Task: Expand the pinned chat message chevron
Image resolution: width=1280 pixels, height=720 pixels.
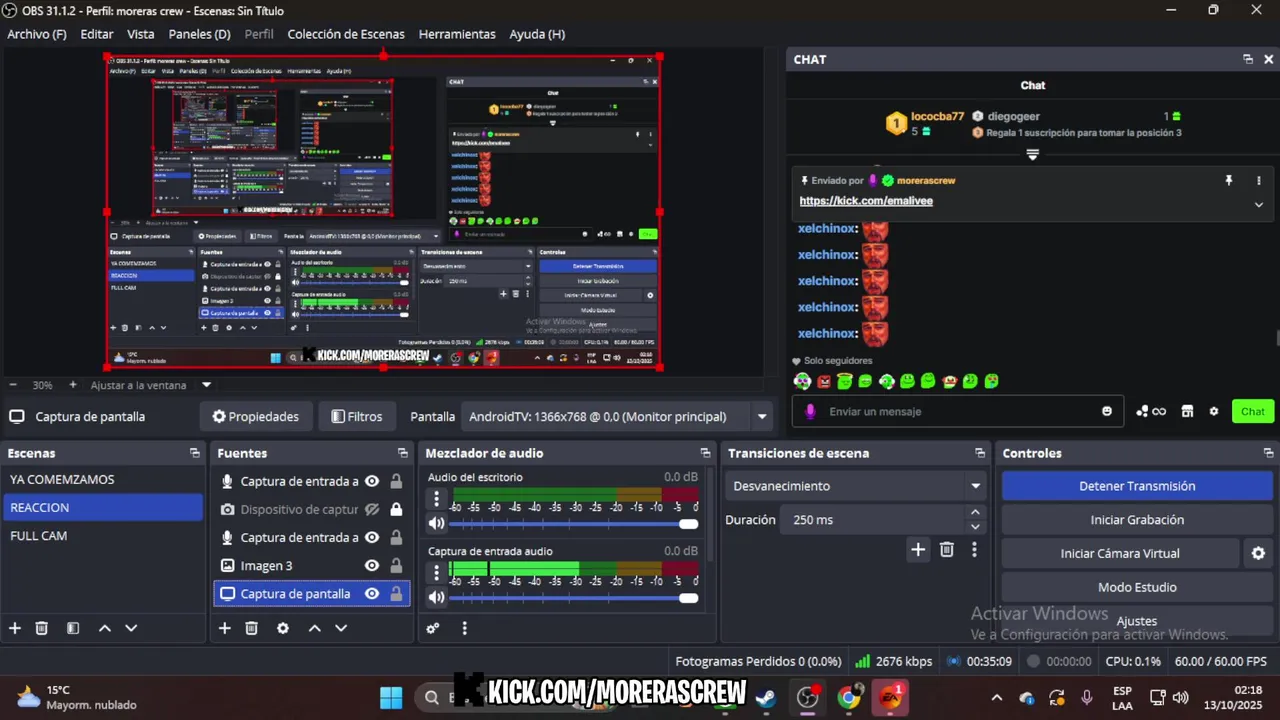Action: (1259, 204)
